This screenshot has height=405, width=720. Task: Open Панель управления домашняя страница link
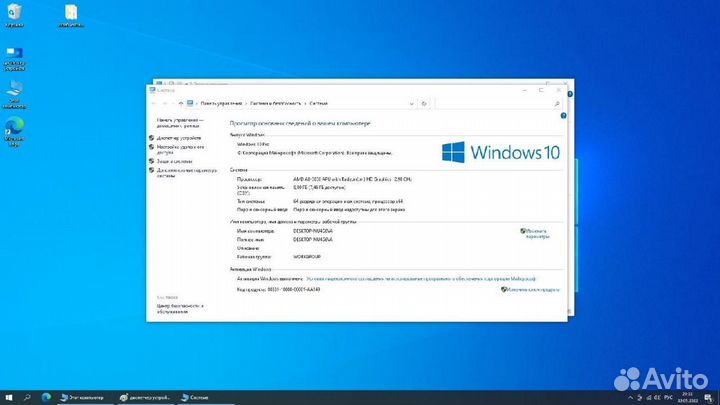coord(180,123)
